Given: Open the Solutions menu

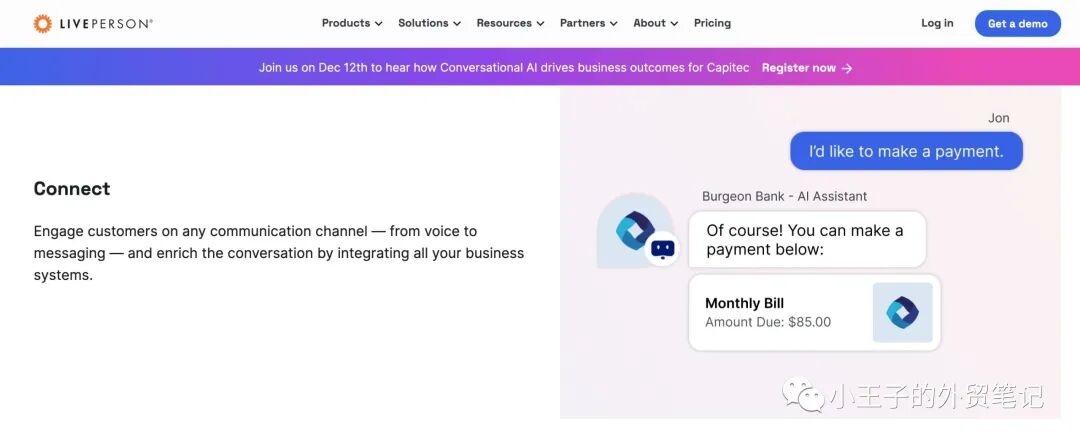Looking at the screenshot, I should pos(429,23).
